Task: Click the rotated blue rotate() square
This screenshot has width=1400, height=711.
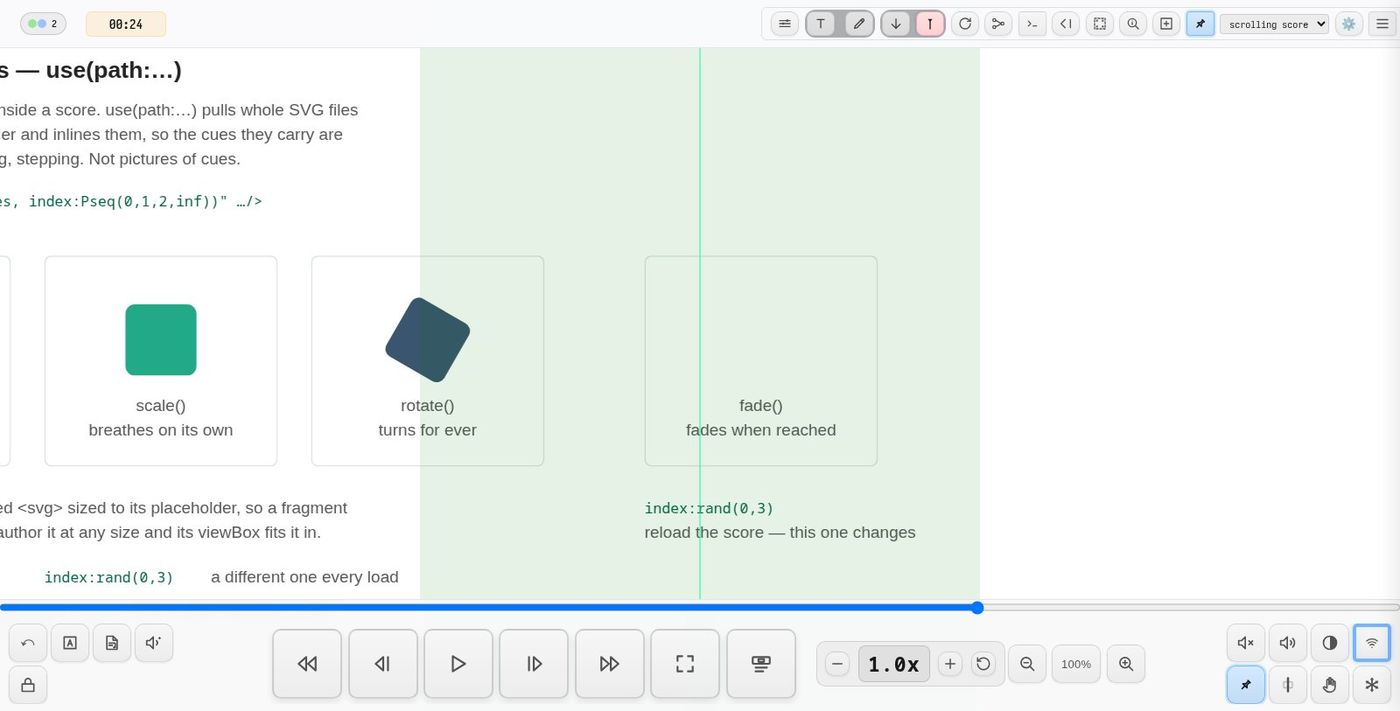Action: 428,340
